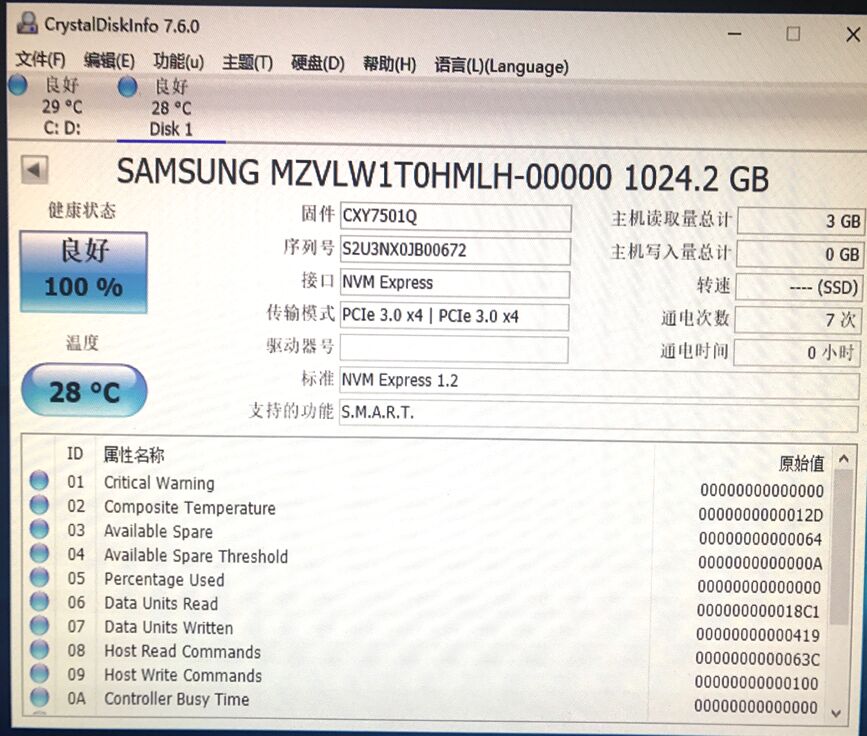The width and height of the screenshot is (867, 736).
Task: Click the previous disk arrow button
Action: pyautogui.click(x=34, y=170)
